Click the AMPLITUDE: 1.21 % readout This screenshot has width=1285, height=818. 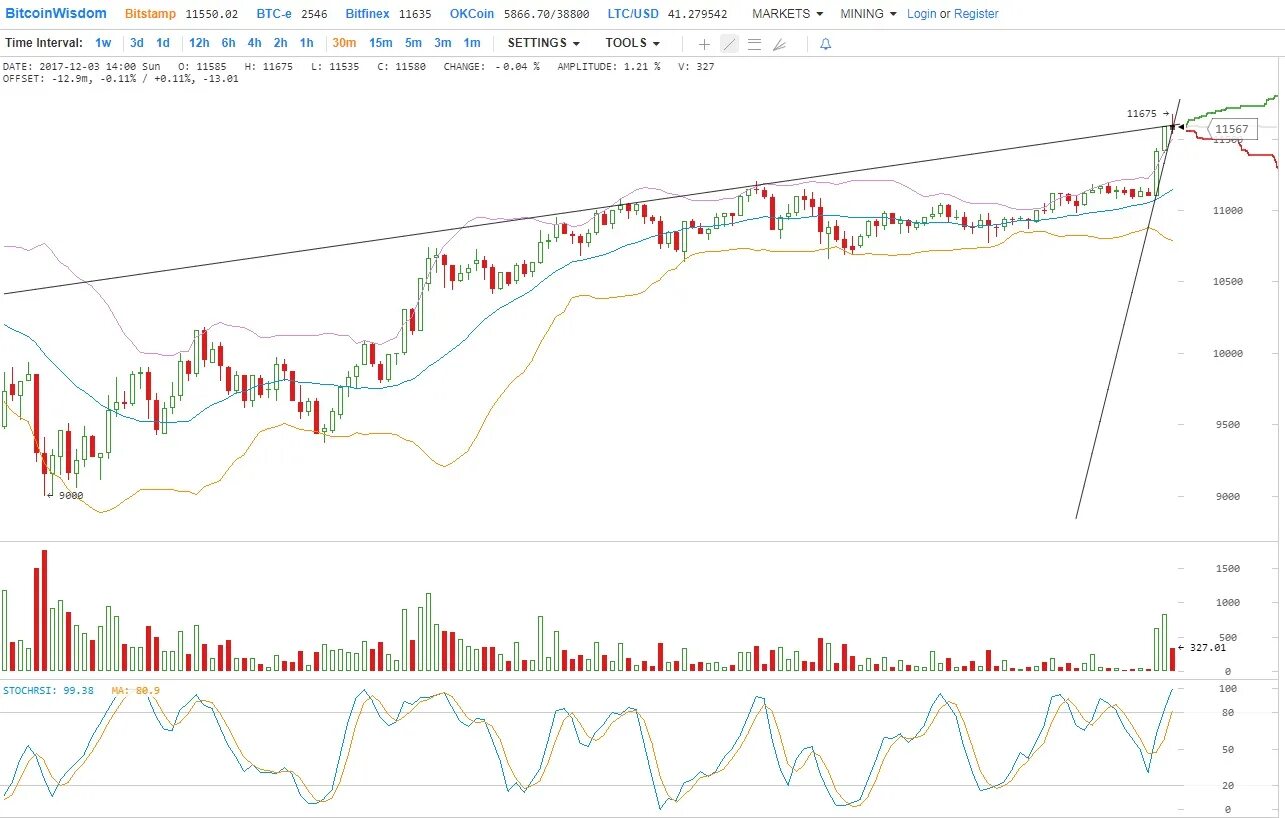[609, 66]
